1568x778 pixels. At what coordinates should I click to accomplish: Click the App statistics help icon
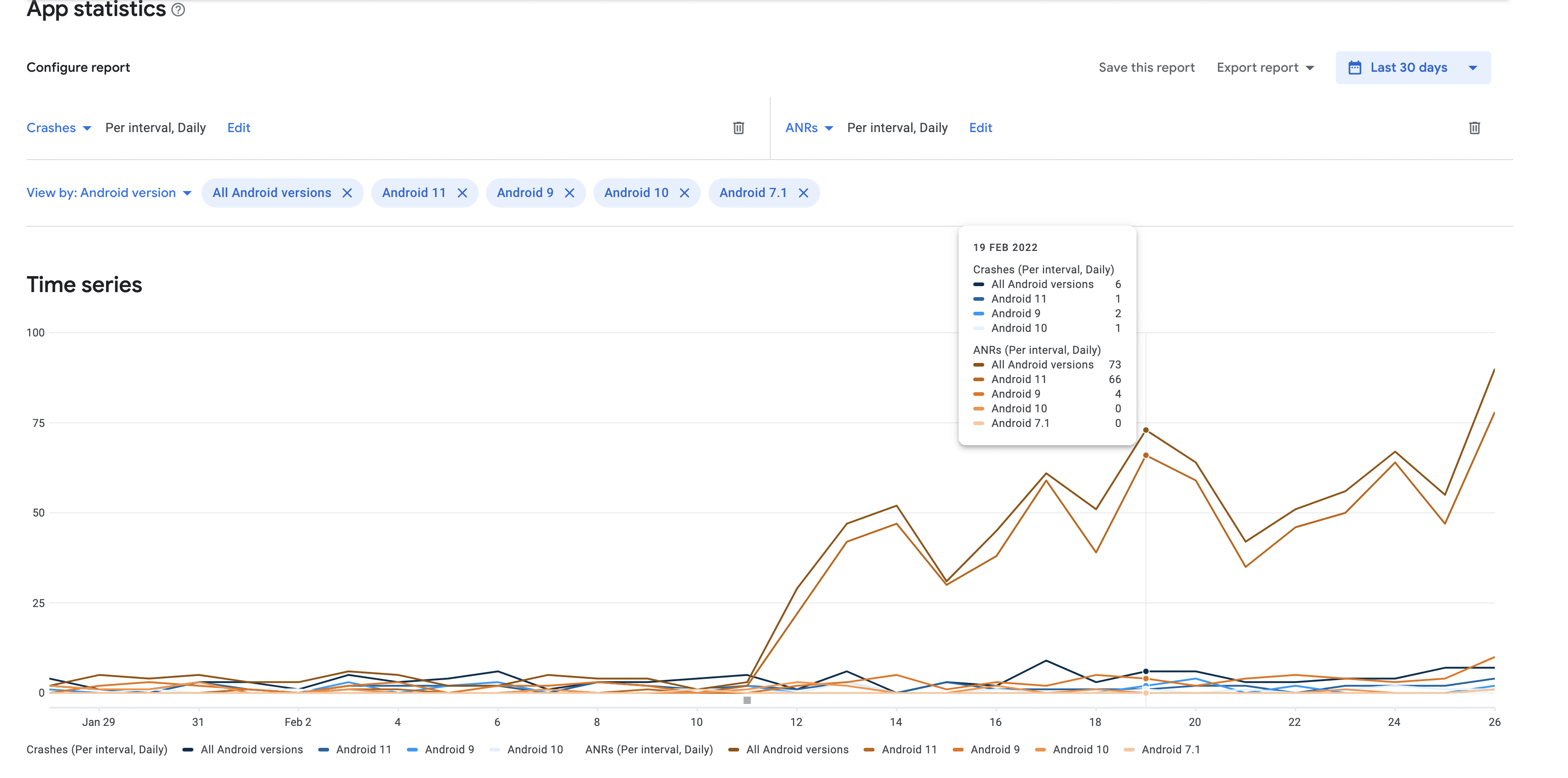[x=178, y=10]
